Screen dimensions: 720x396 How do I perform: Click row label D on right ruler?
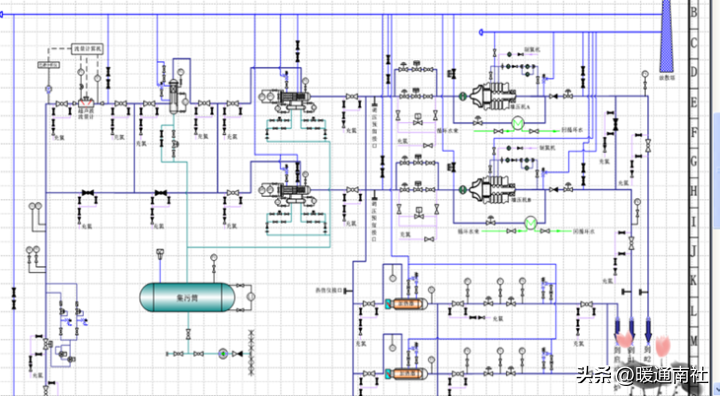pos(694,72)
